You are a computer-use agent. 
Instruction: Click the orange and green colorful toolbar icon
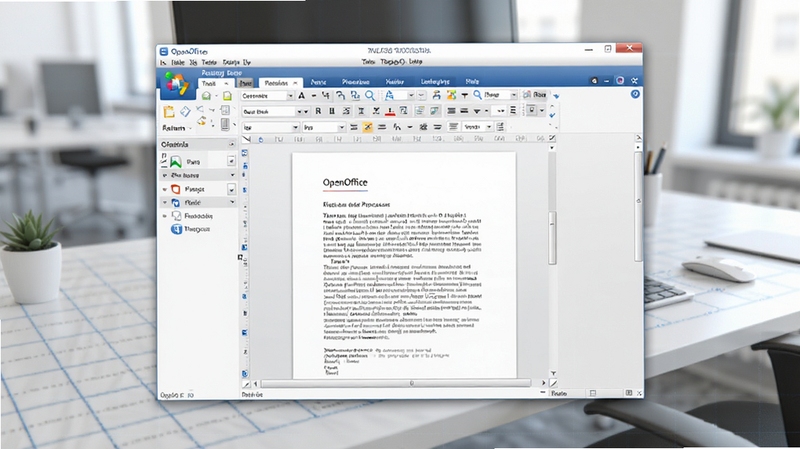[x=452, y=95]
